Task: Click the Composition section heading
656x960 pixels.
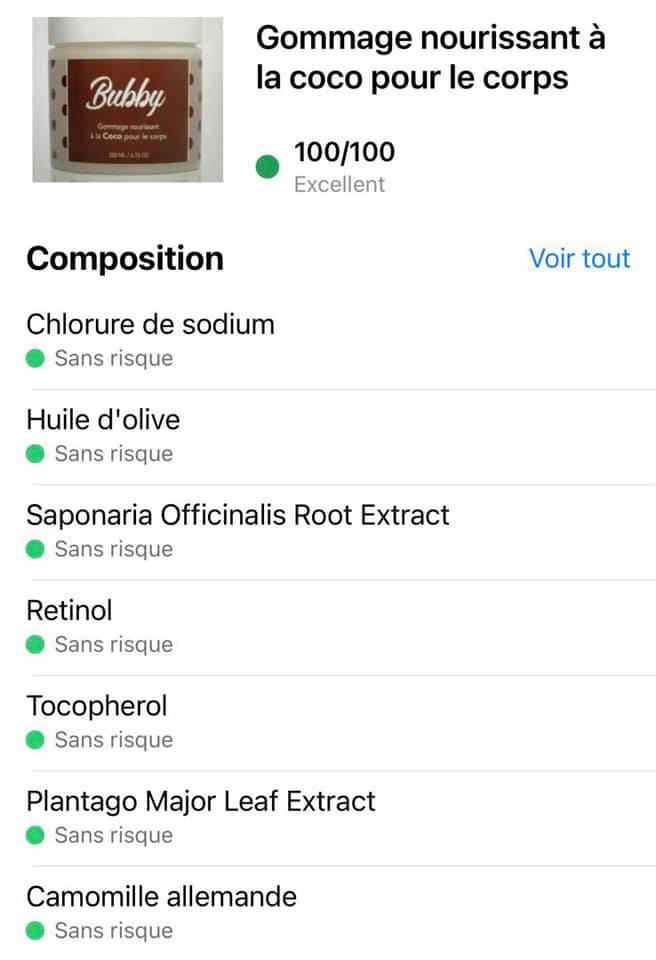Action: [125, 258]
